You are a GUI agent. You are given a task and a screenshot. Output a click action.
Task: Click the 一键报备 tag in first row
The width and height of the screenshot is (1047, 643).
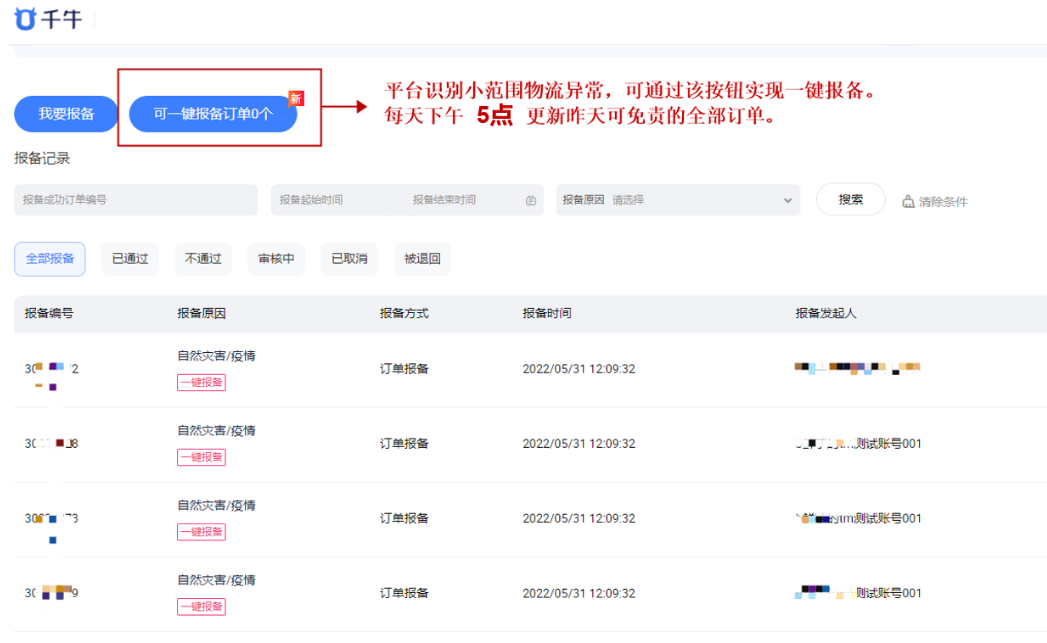[x=203, y=382]
